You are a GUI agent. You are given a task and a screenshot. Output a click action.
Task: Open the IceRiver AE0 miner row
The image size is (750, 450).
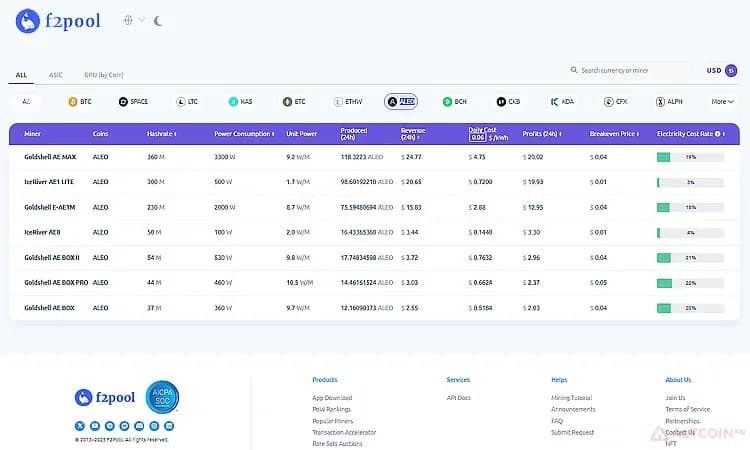(374, 232)
